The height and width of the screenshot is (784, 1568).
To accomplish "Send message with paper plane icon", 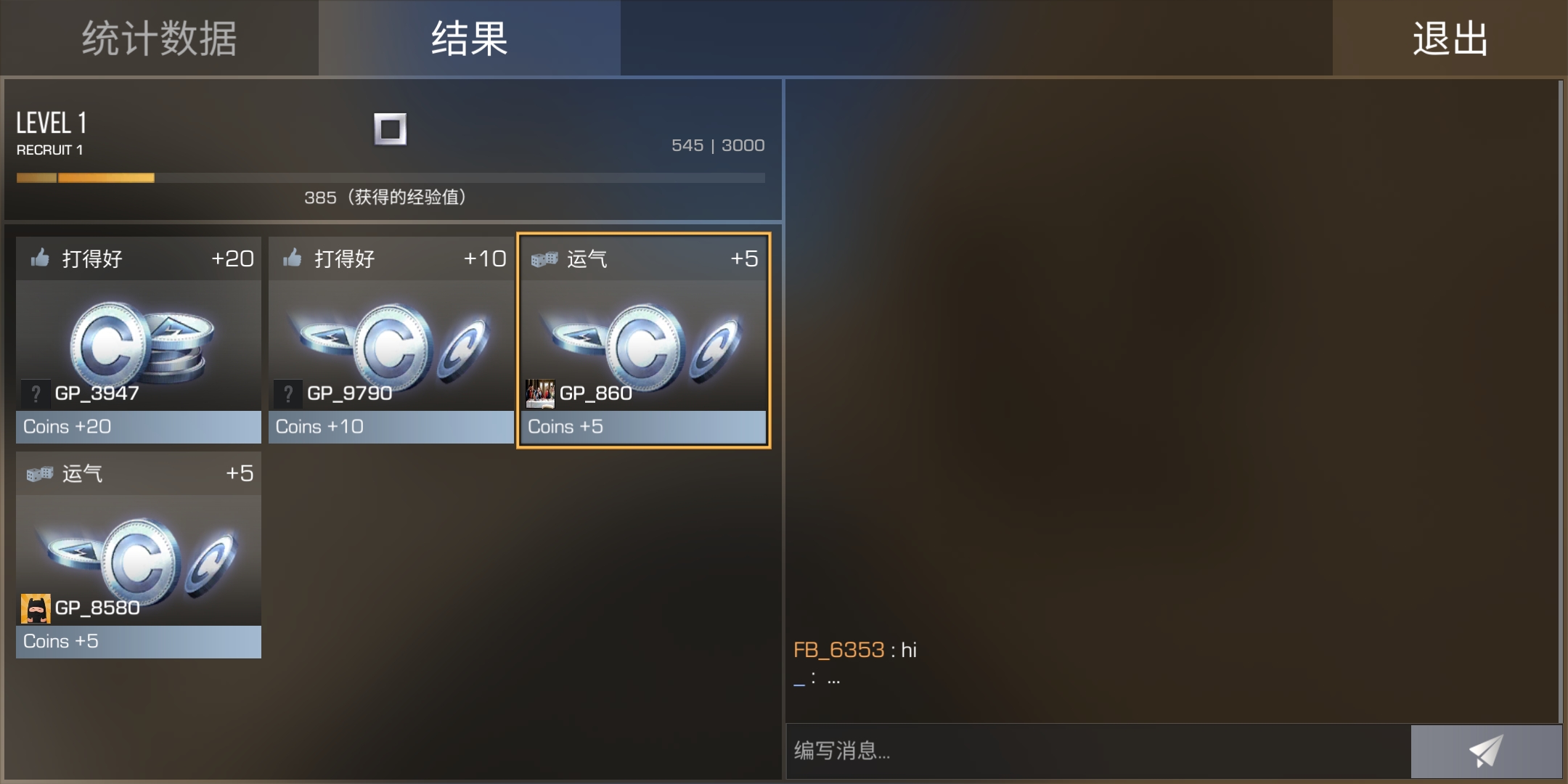I will point(1486,751).
